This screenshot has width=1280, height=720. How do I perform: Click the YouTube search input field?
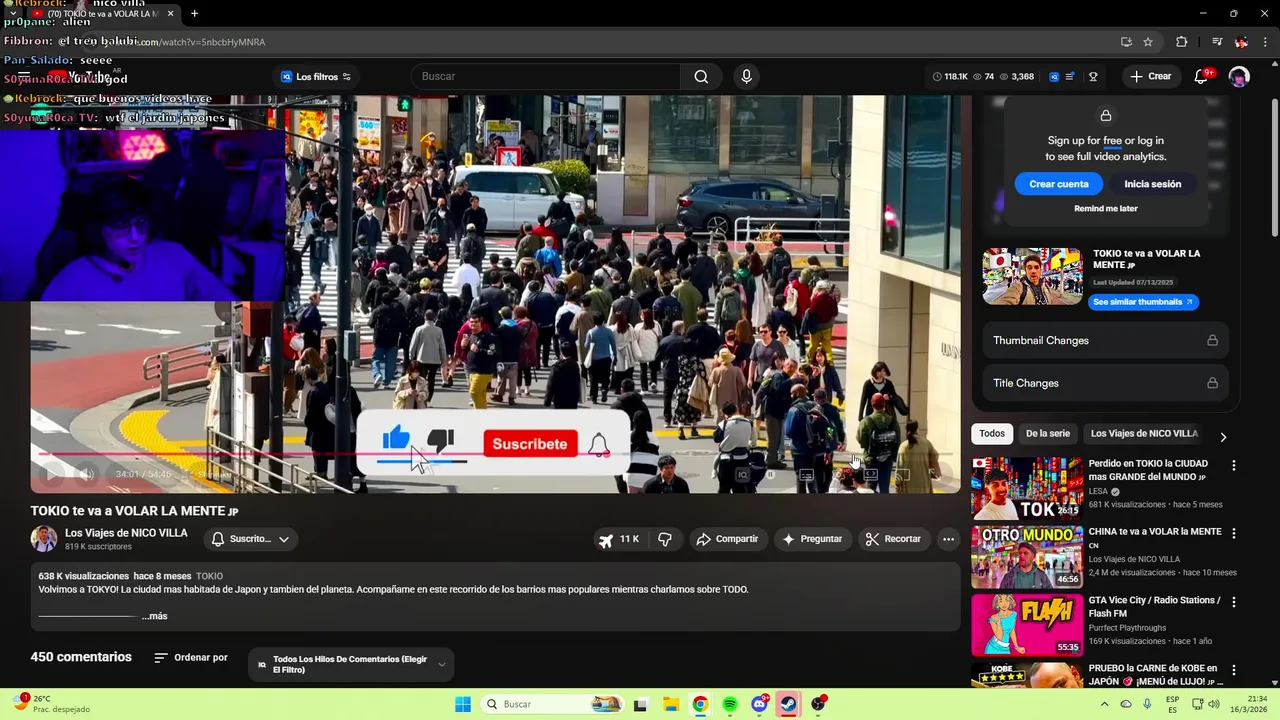coord(546,77)
